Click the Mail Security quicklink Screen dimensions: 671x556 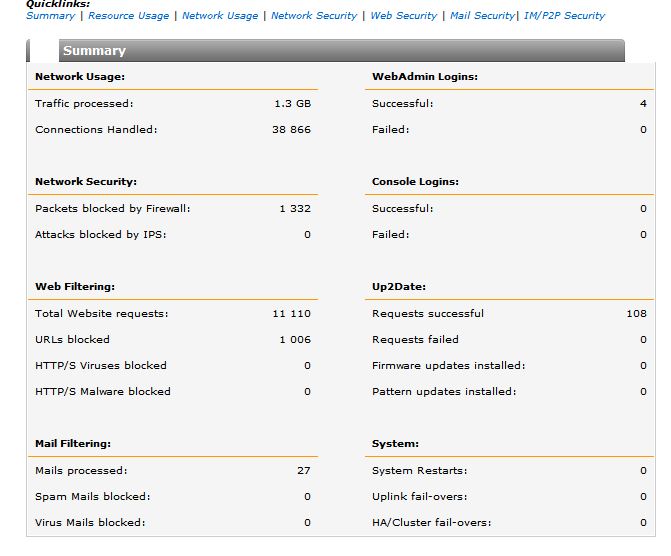[x=482, y=16]
